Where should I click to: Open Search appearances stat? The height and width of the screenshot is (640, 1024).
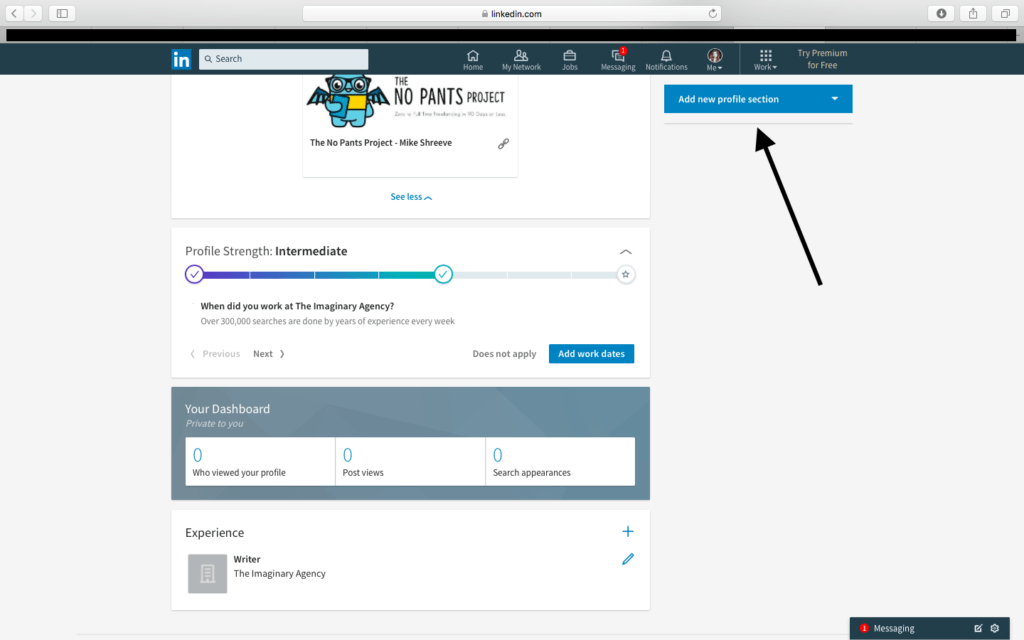click(x=560, y=461)
